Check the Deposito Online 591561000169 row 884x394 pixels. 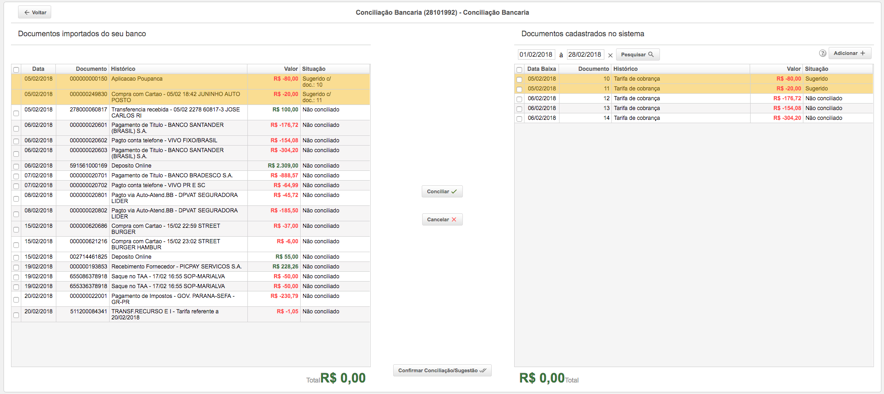(x=16, y=166)
